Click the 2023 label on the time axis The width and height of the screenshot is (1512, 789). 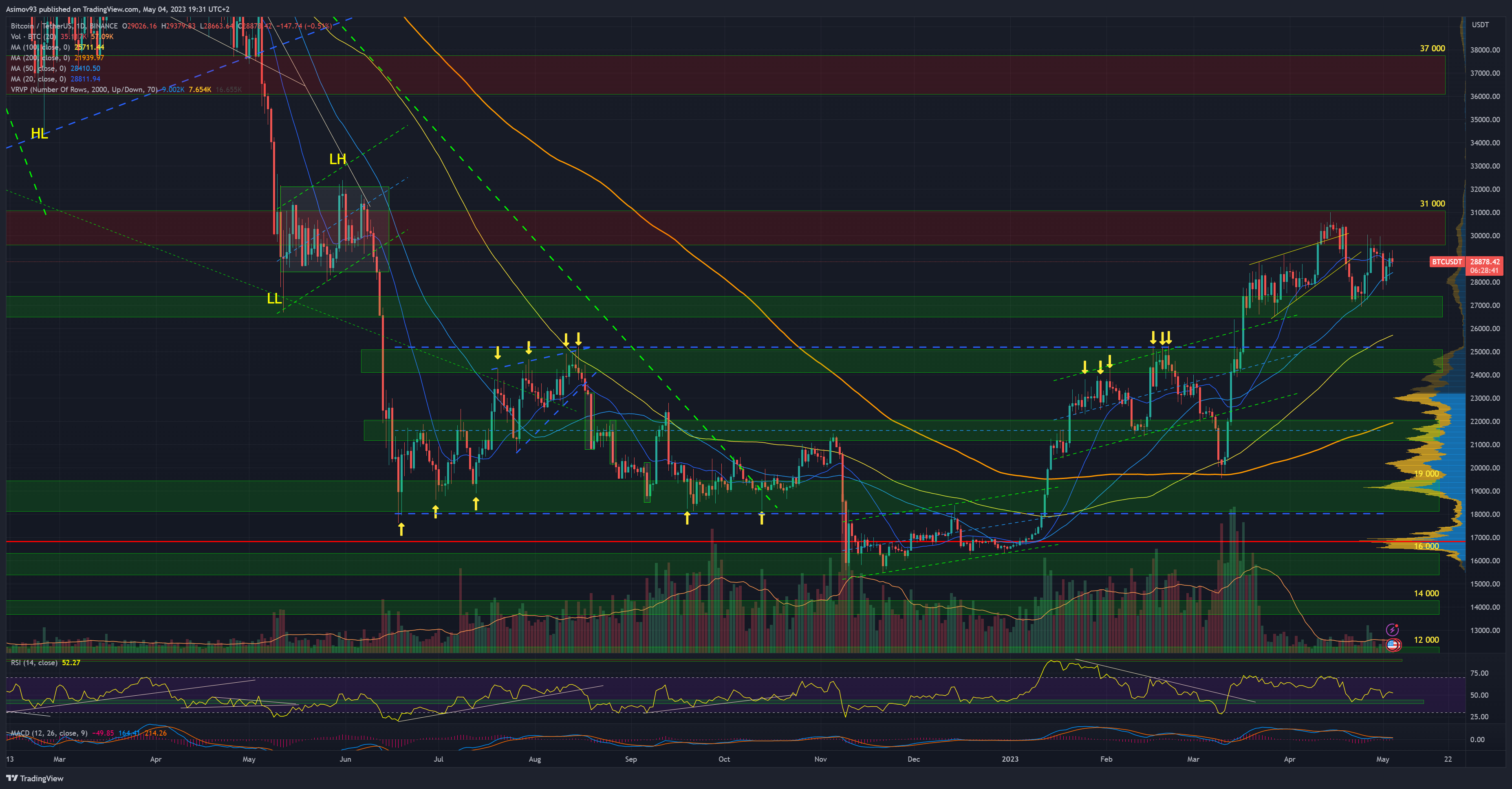coord(1009,759)
